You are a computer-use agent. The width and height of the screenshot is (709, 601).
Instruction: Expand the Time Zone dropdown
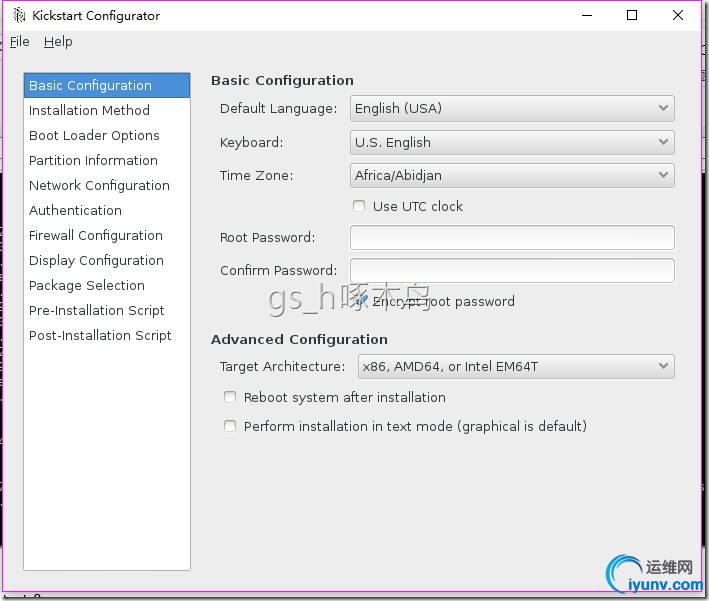tap(512, 175)
